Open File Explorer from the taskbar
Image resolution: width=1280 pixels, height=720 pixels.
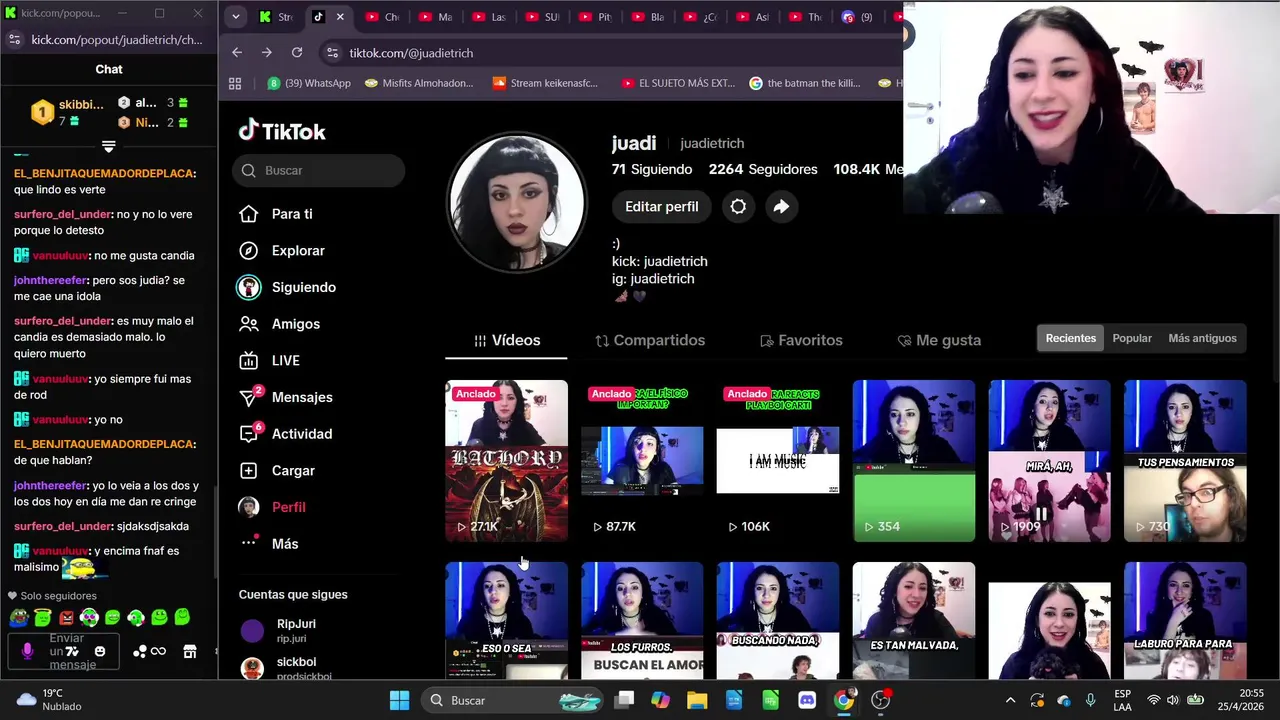tap(697, 700)
